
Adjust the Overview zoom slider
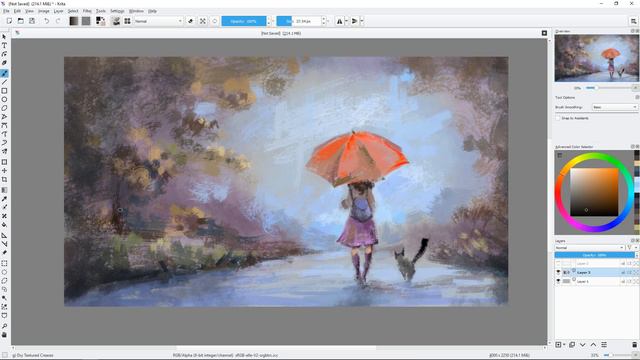pos(610,88)
